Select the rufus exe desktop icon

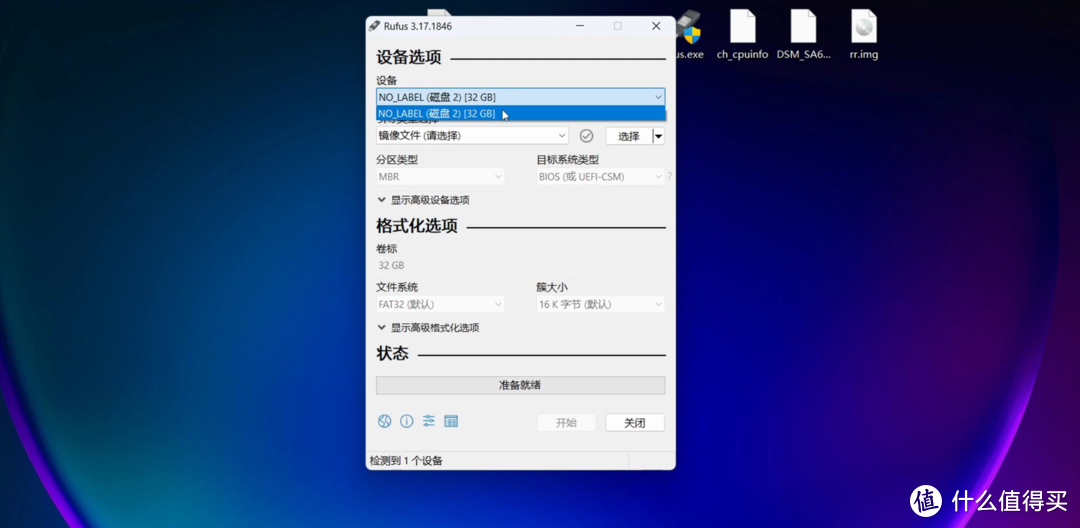pyautogui.click(x=689, y=34)
